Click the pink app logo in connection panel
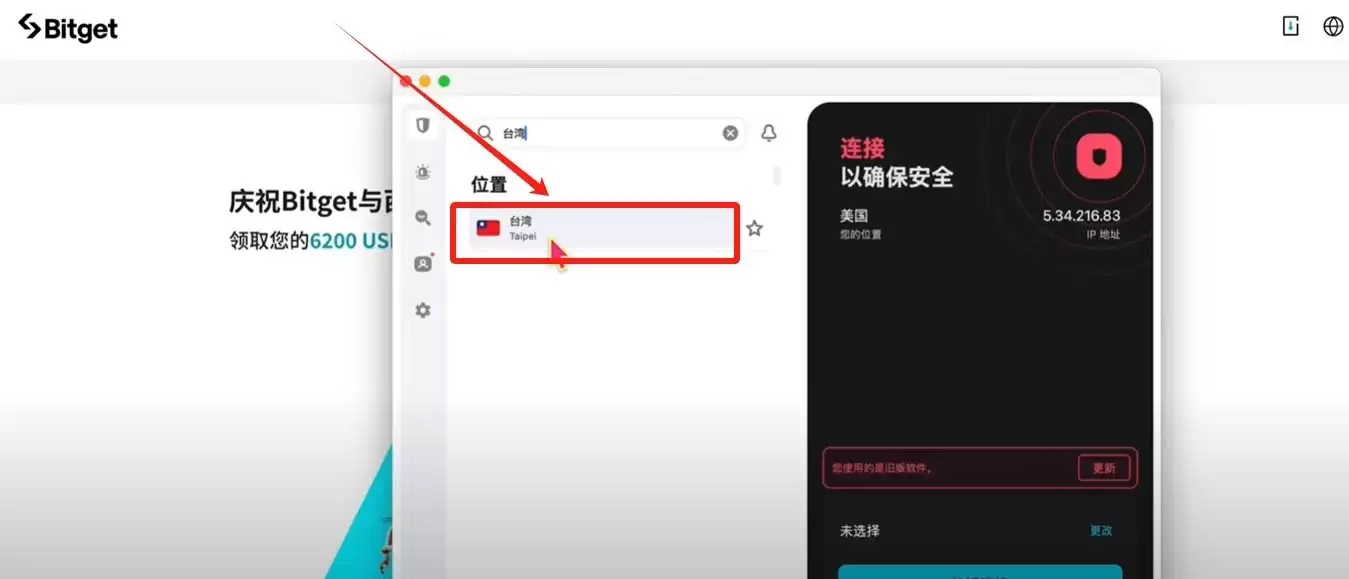Screen dimensions: 1349x579 pyautogui.click(x=1096, y=158)
